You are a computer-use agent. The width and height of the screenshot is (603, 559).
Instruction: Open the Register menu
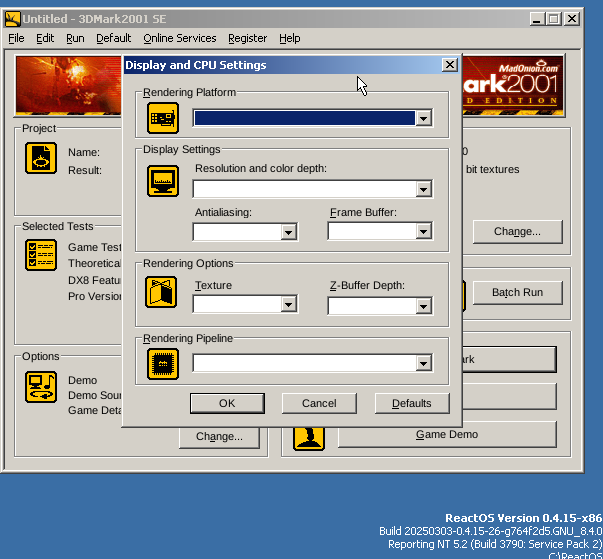(247, 38)
